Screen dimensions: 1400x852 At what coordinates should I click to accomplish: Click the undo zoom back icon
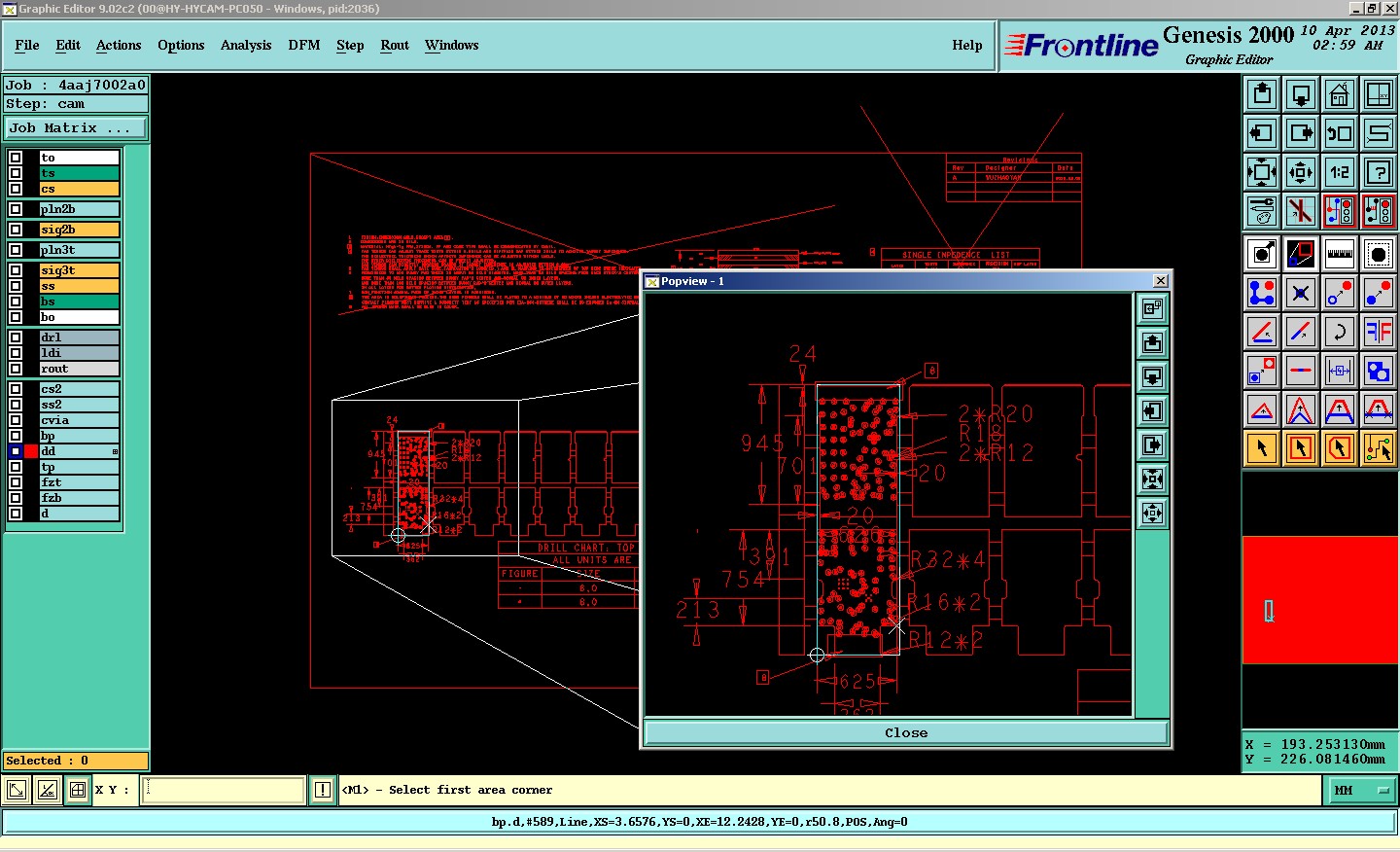point(1340,133)
